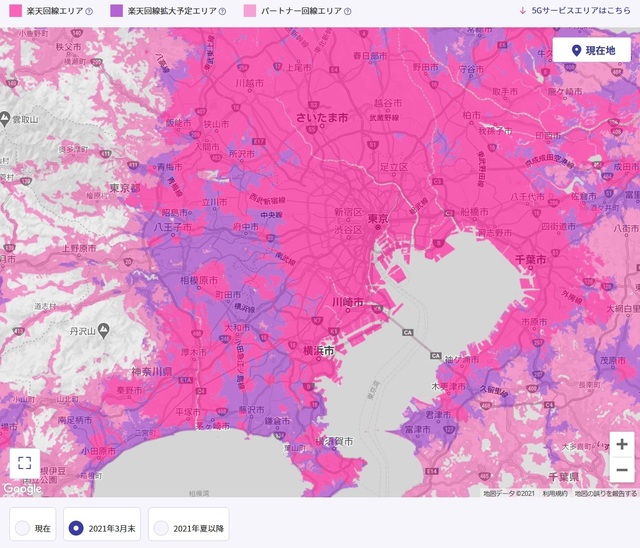Toggle fullscreen map view

pos(25,463)
